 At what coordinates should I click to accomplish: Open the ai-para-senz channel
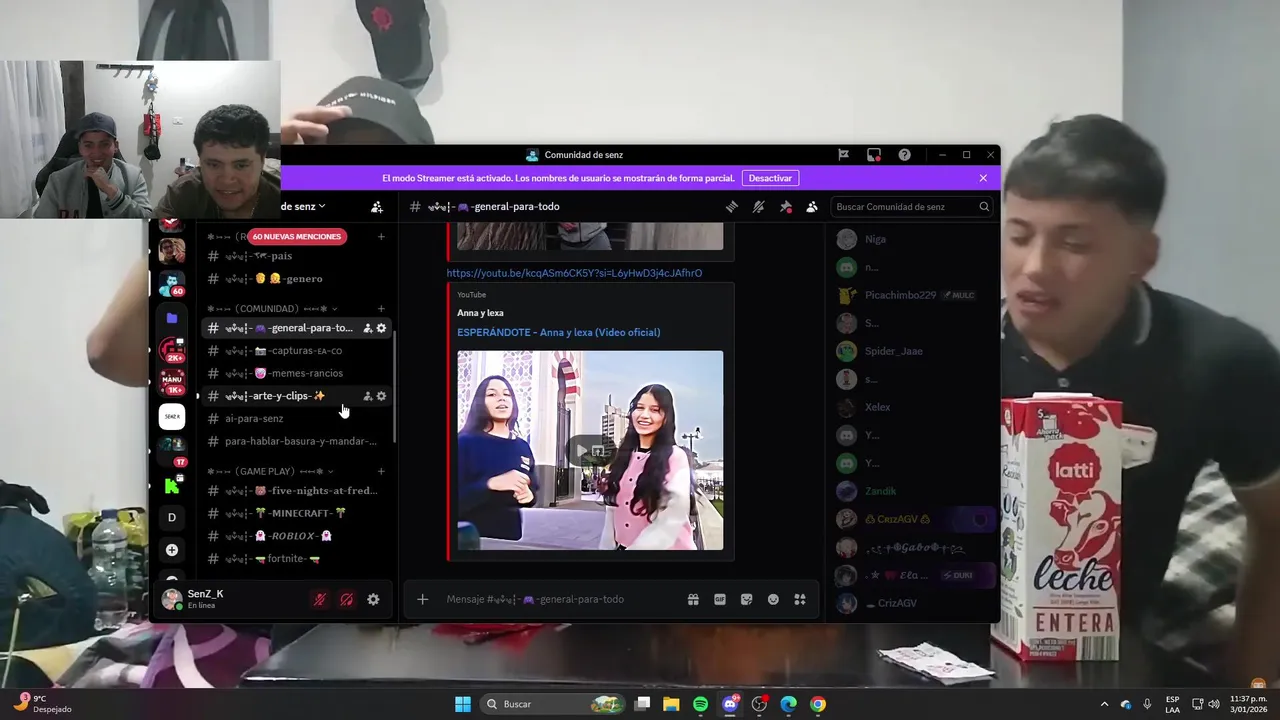coord(297,419)
